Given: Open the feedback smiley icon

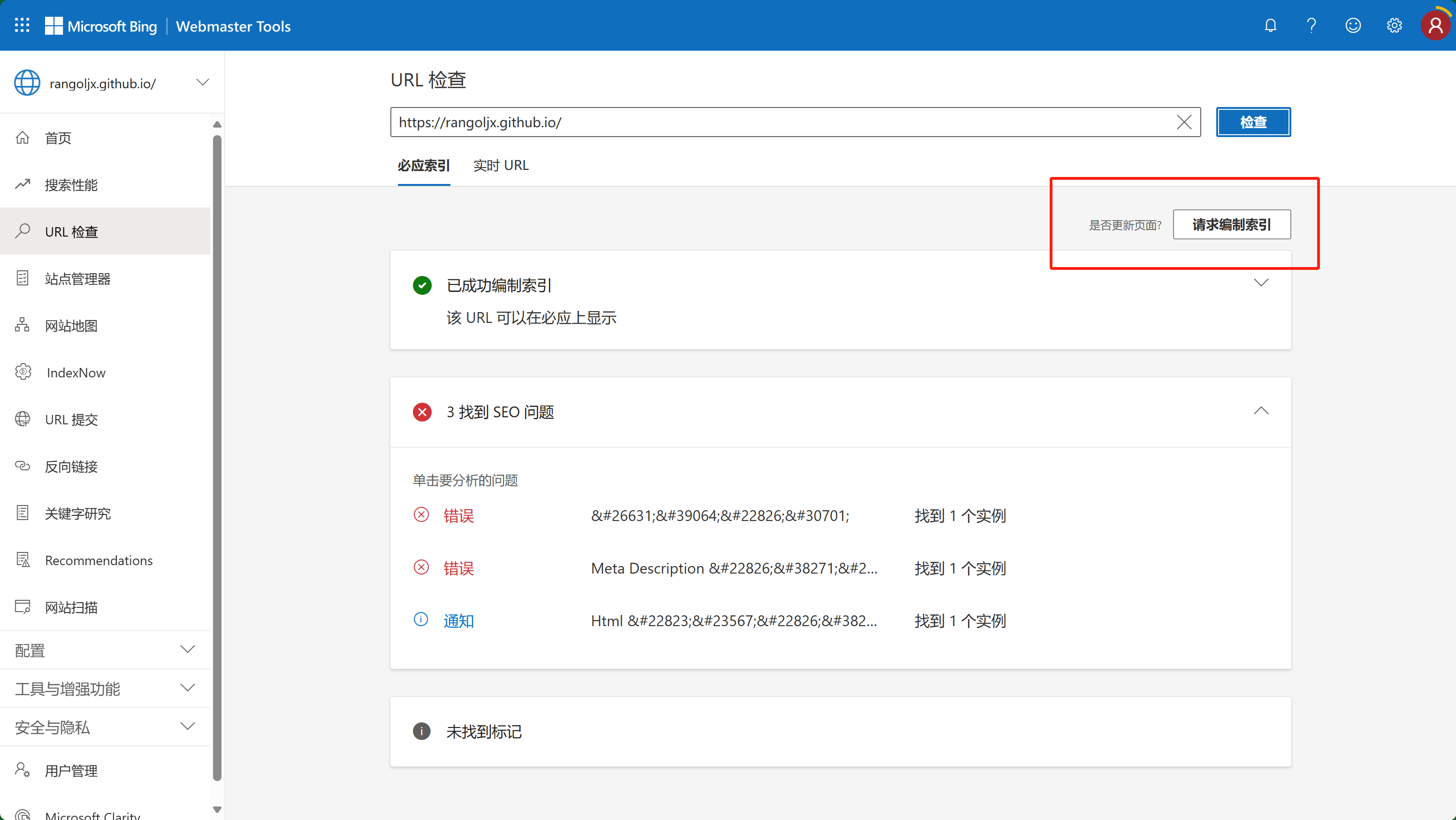Looking at the screenshot, I should (1353, 26).
